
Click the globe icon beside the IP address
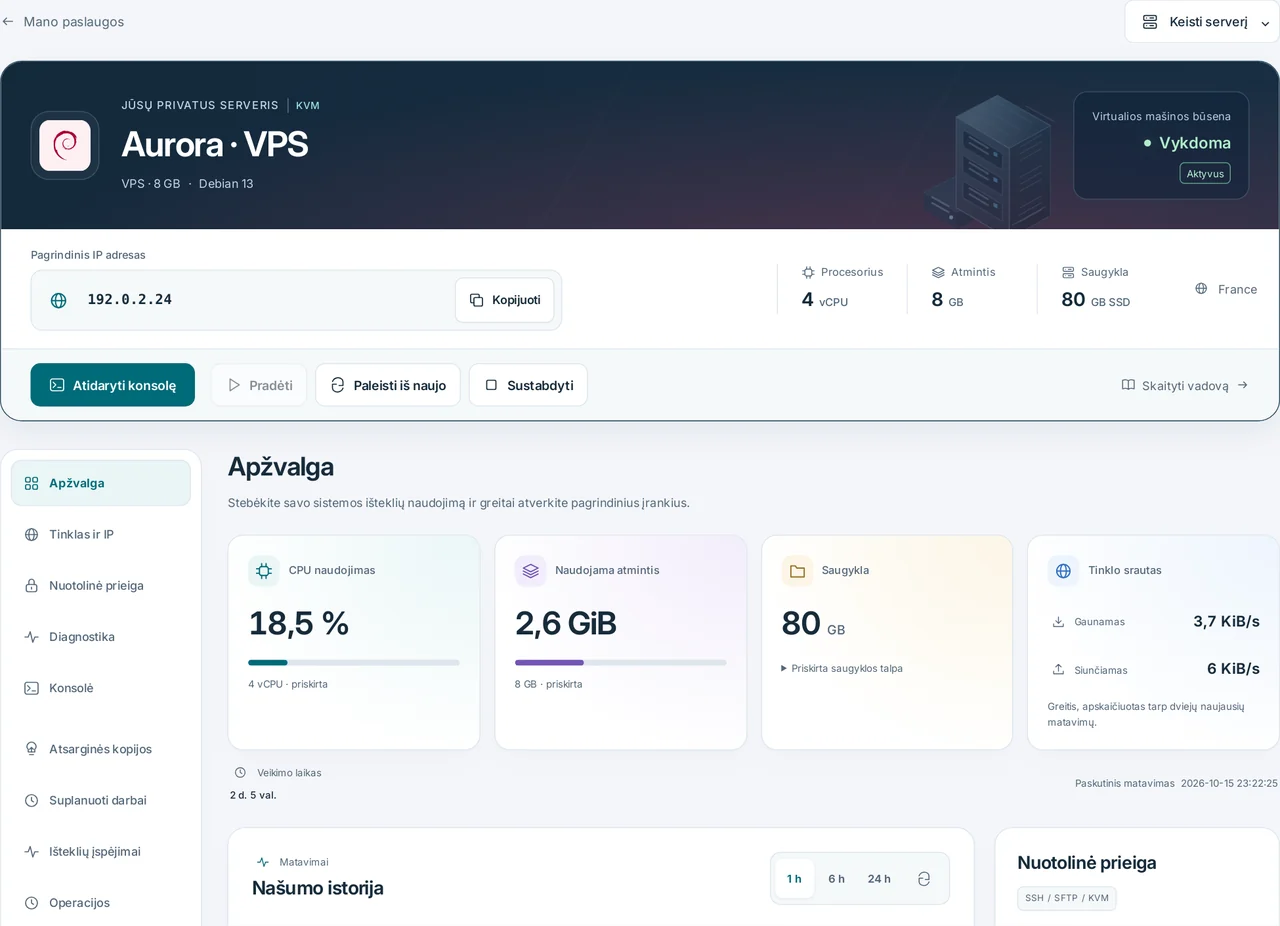pyautogui.click(x=59, y=300)
